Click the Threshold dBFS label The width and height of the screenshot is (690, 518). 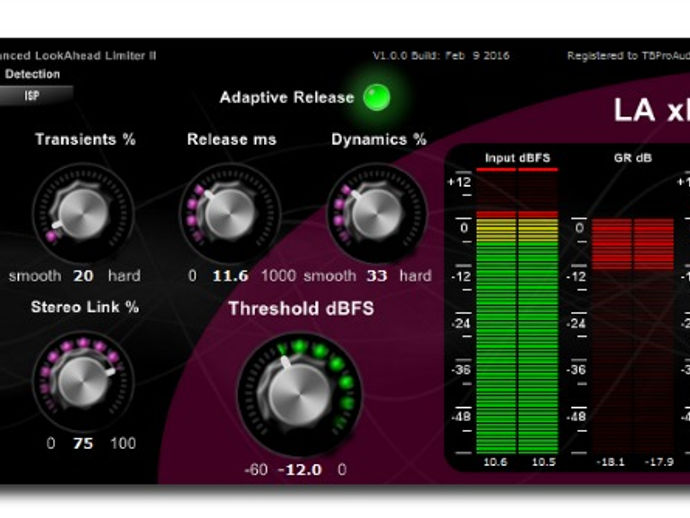pos(301,309)
